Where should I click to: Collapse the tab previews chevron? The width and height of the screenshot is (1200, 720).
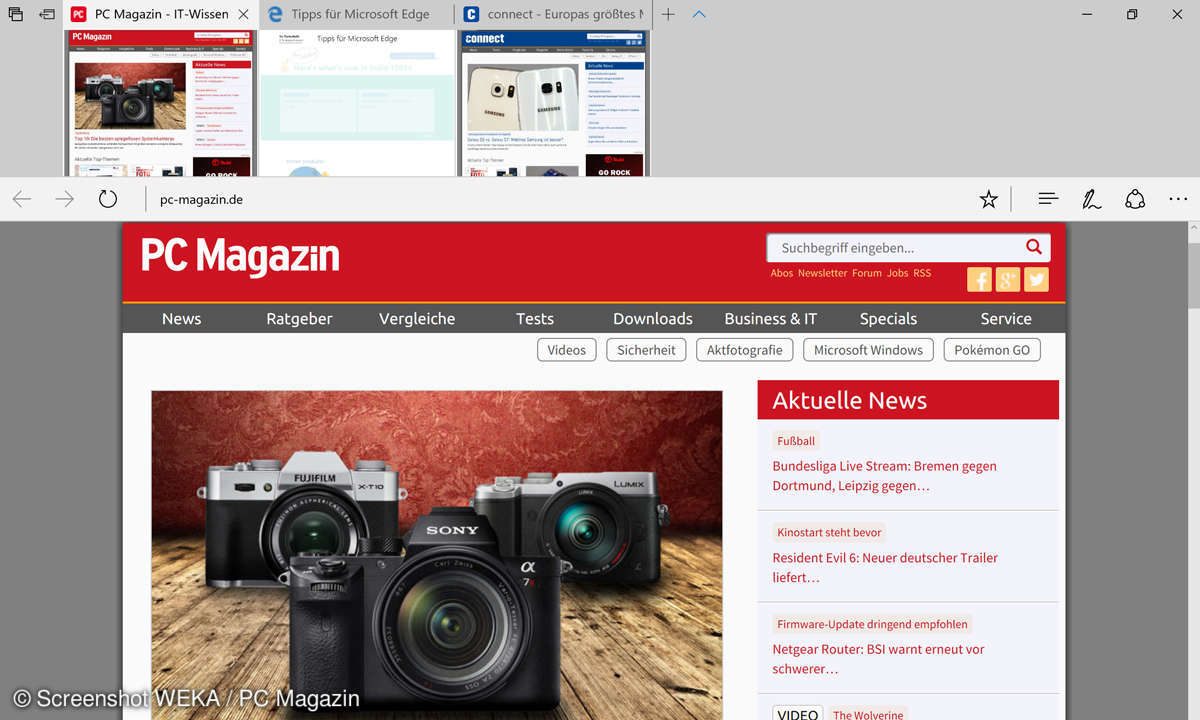699,15
